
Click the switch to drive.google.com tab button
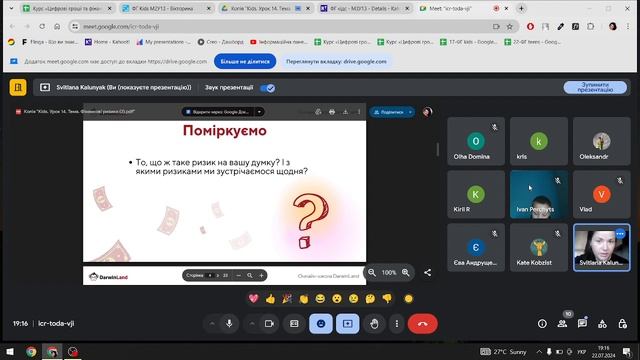336,61
